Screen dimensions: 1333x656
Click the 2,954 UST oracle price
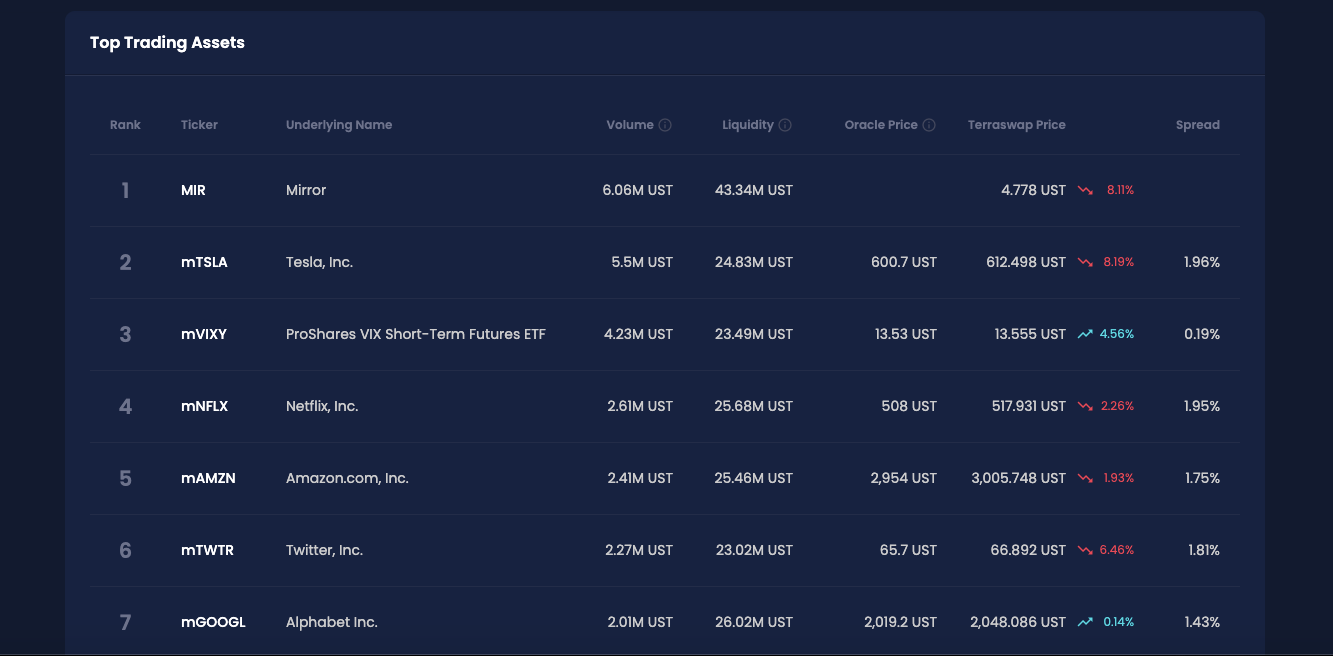[904, 478]
